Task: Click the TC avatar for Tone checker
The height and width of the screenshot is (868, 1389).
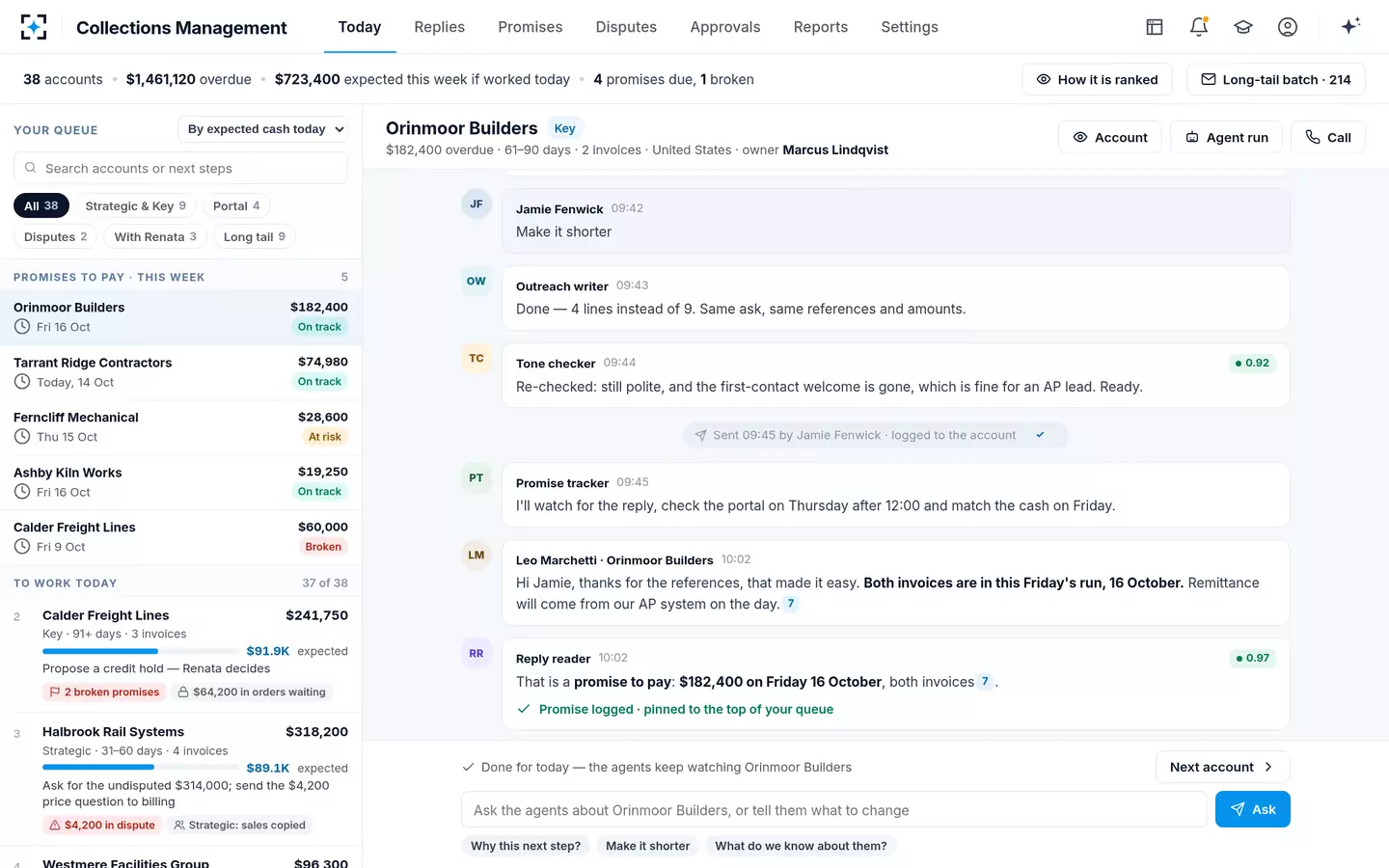Action: pyautogui.click(x=477, y=359)
